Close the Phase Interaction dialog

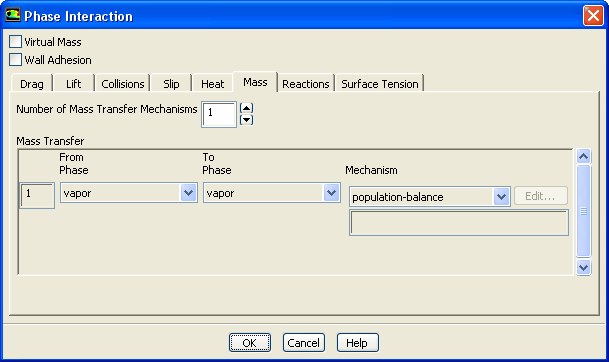tap(593, 16)
